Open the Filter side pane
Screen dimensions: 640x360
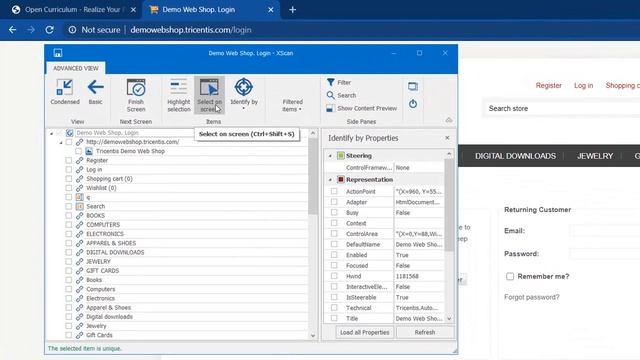(x=339, y=82)
